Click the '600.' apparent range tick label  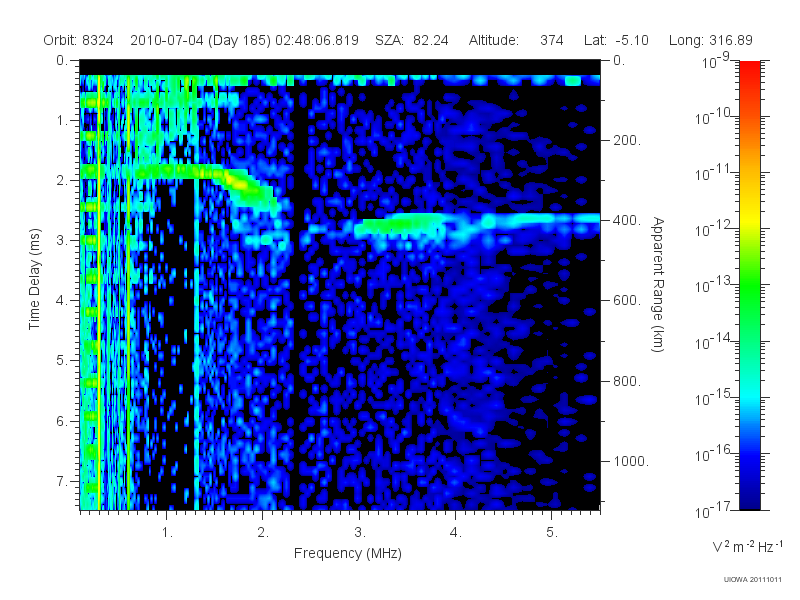[x=627, y=301]
